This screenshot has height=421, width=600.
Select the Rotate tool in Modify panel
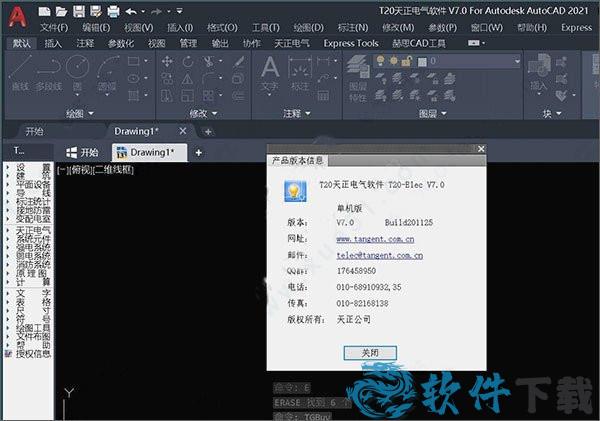[188, 61]
